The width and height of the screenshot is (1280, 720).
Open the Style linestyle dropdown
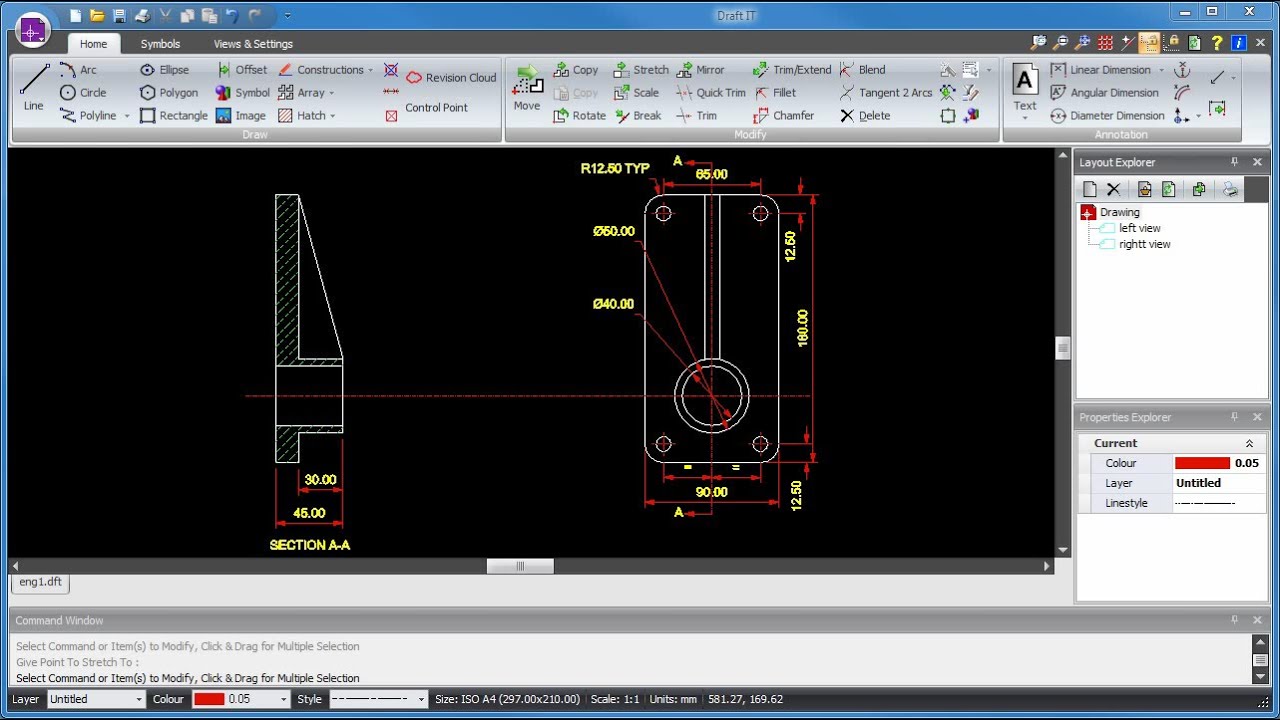tap(420, 699)
